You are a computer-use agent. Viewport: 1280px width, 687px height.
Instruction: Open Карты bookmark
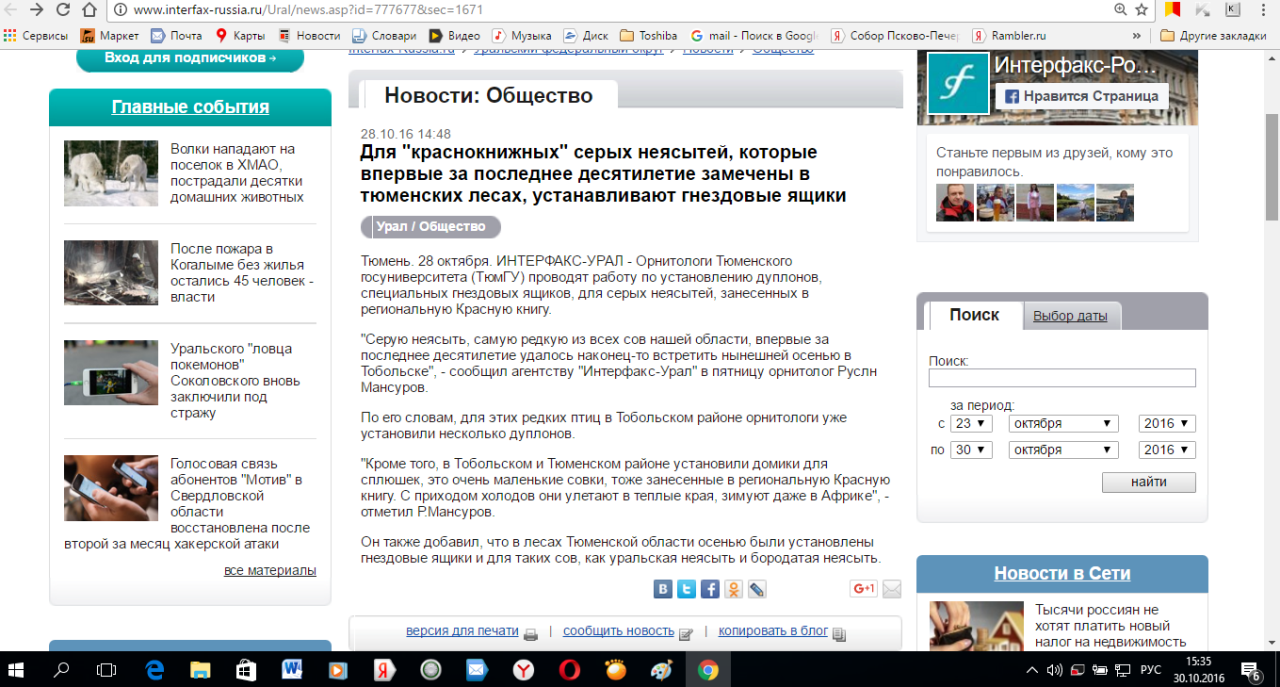pyautogui.click(x=240, y=36)
